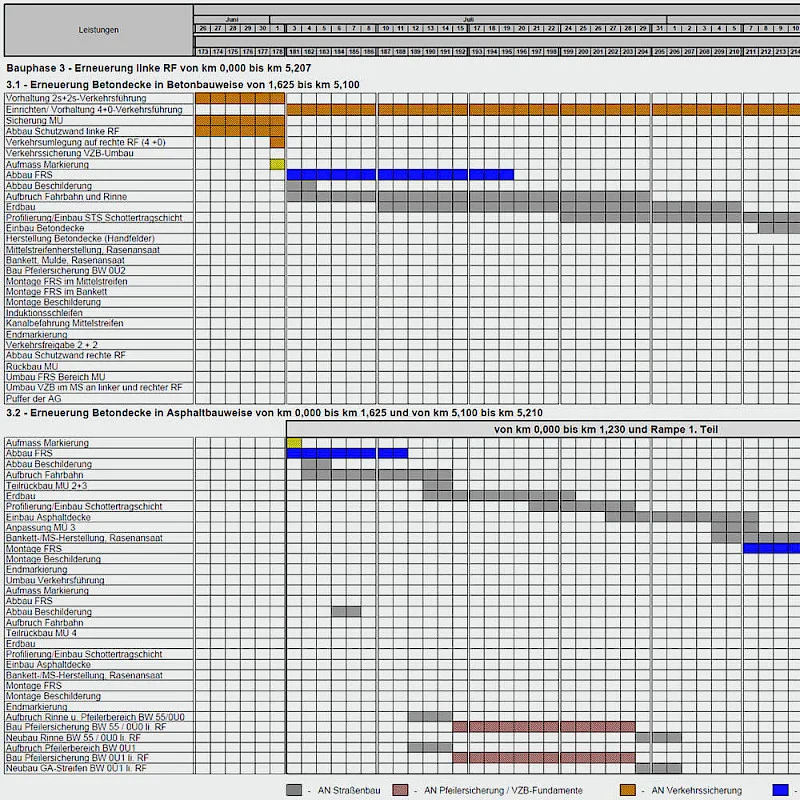
Task: Select day-of-year cell 199 in header
Action: click(568, 52)
